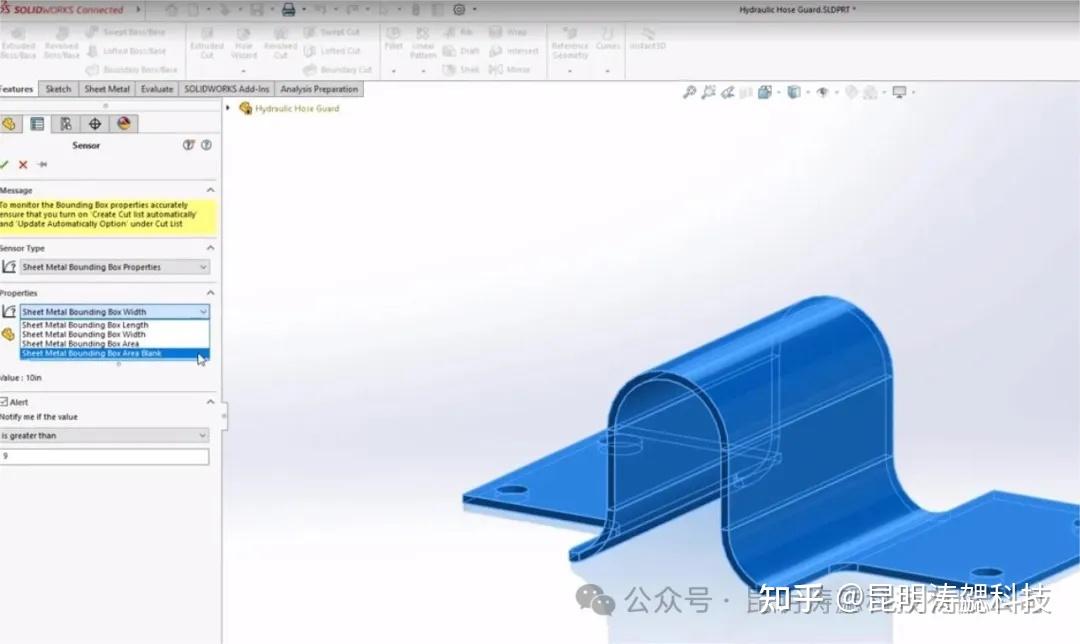The image size is (1080, 644).
Task: Click the alert threshold value field
Action: click(x=104, y=457)
